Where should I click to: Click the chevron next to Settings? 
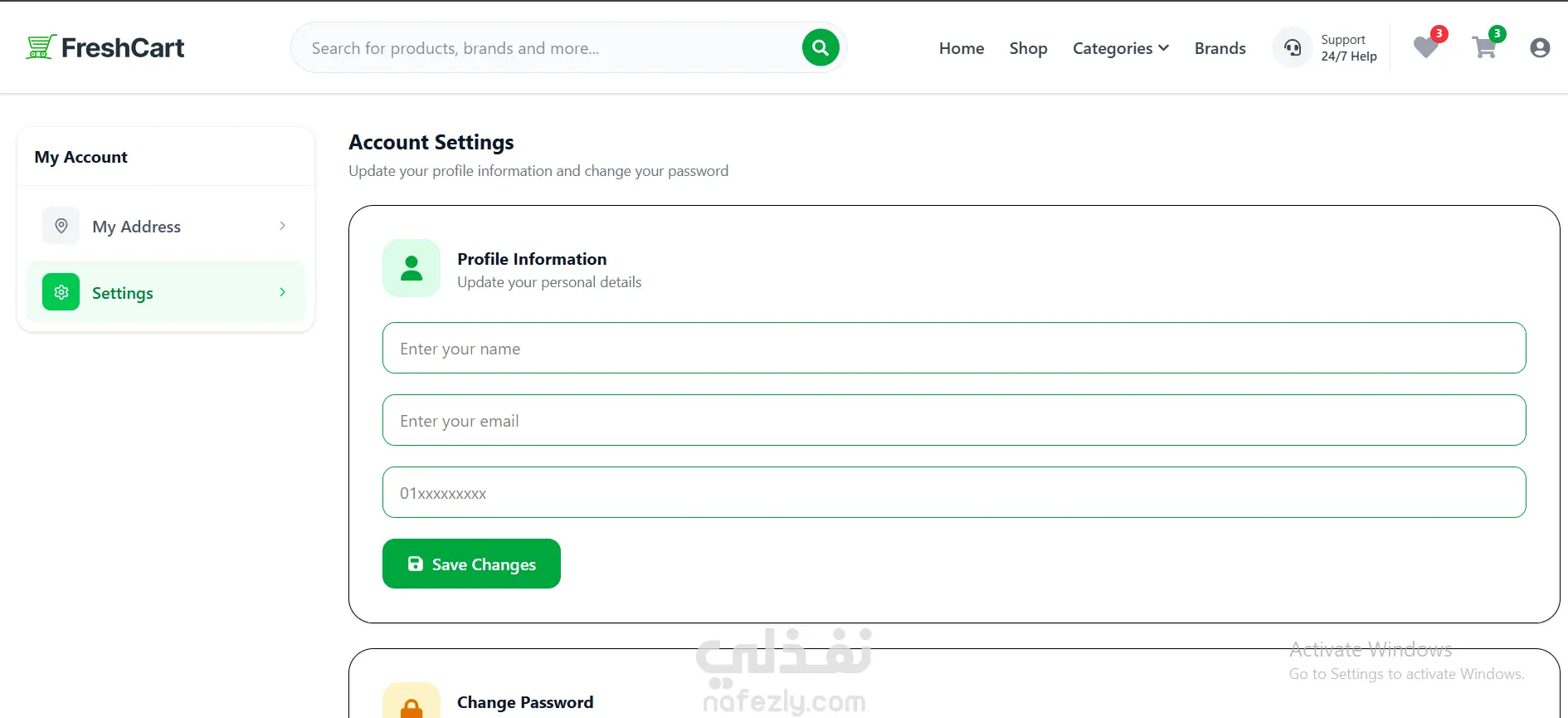point(282,292)
